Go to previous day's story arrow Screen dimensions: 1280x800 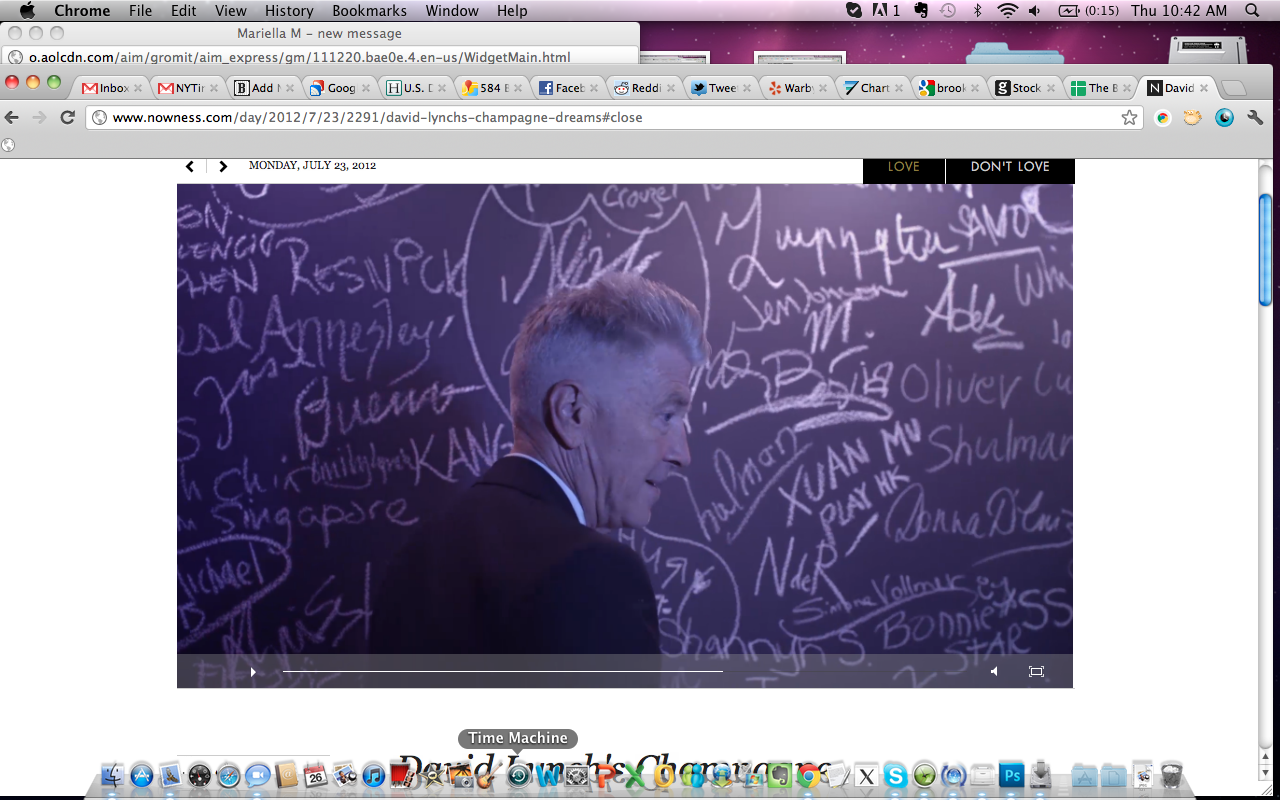(x=190, y=167)
